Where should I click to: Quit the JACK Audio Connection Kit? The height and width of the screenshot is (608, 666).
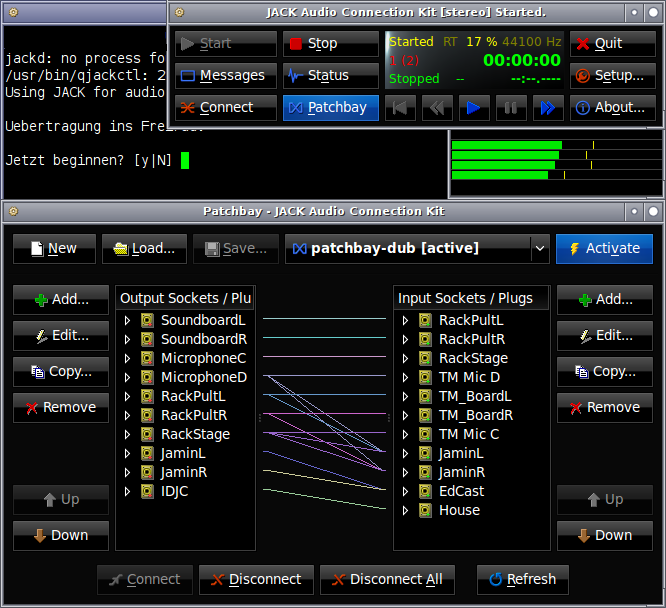click(x=612, y=43)
